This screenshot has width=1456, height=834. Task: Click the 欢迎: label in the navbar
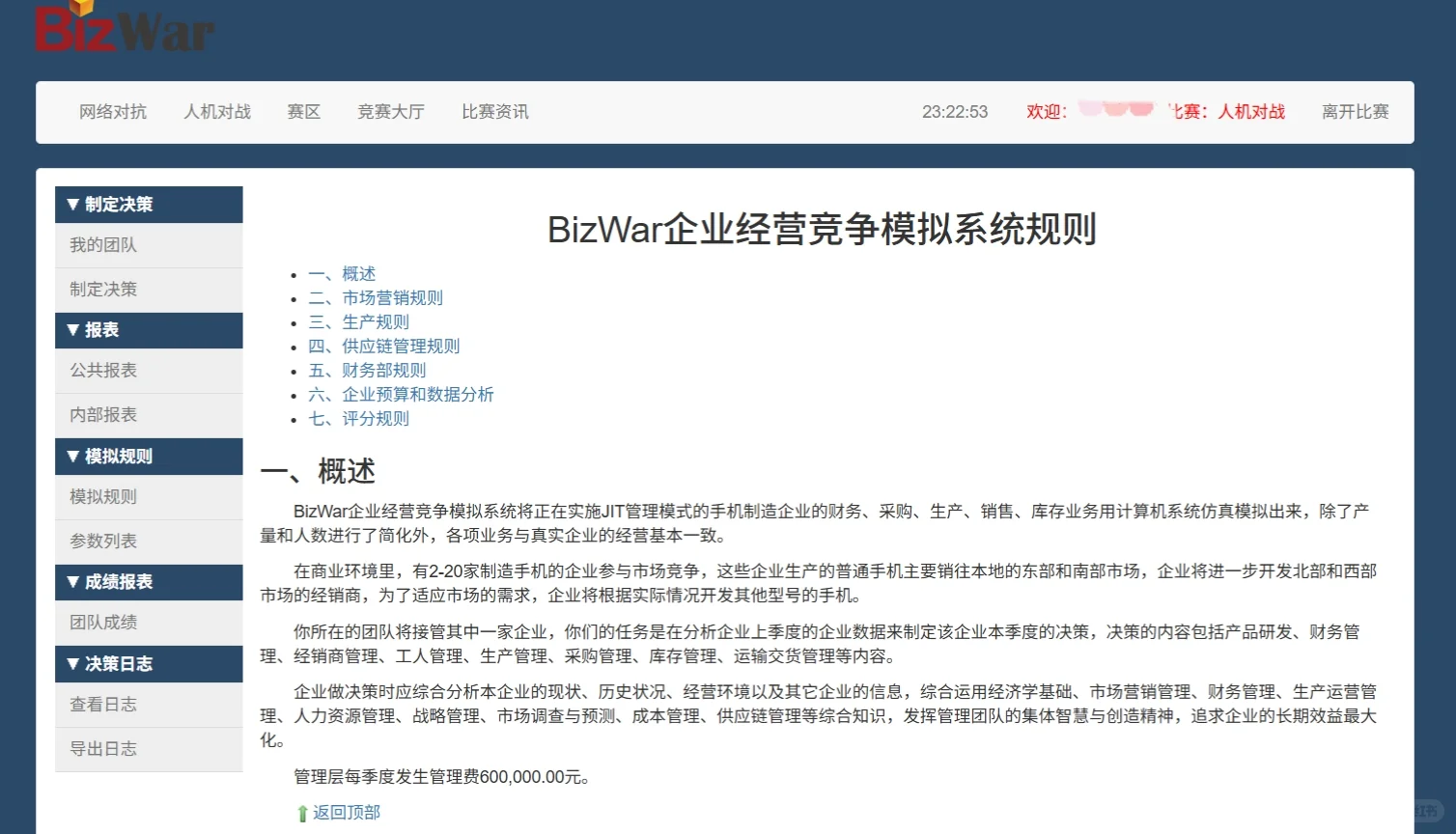click(1047, 112)
